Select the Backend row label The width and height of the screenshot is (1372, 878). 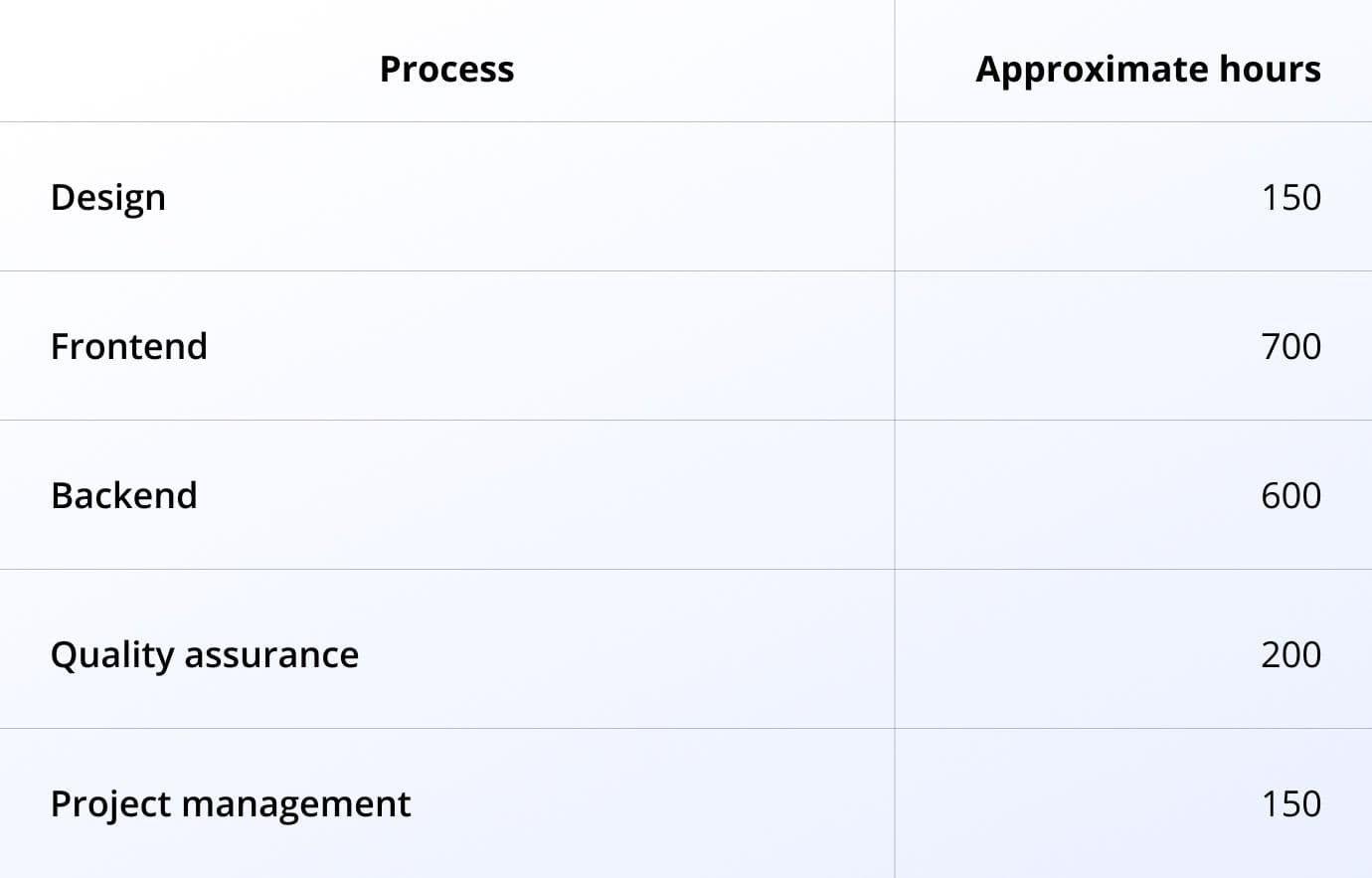[124, 495]
